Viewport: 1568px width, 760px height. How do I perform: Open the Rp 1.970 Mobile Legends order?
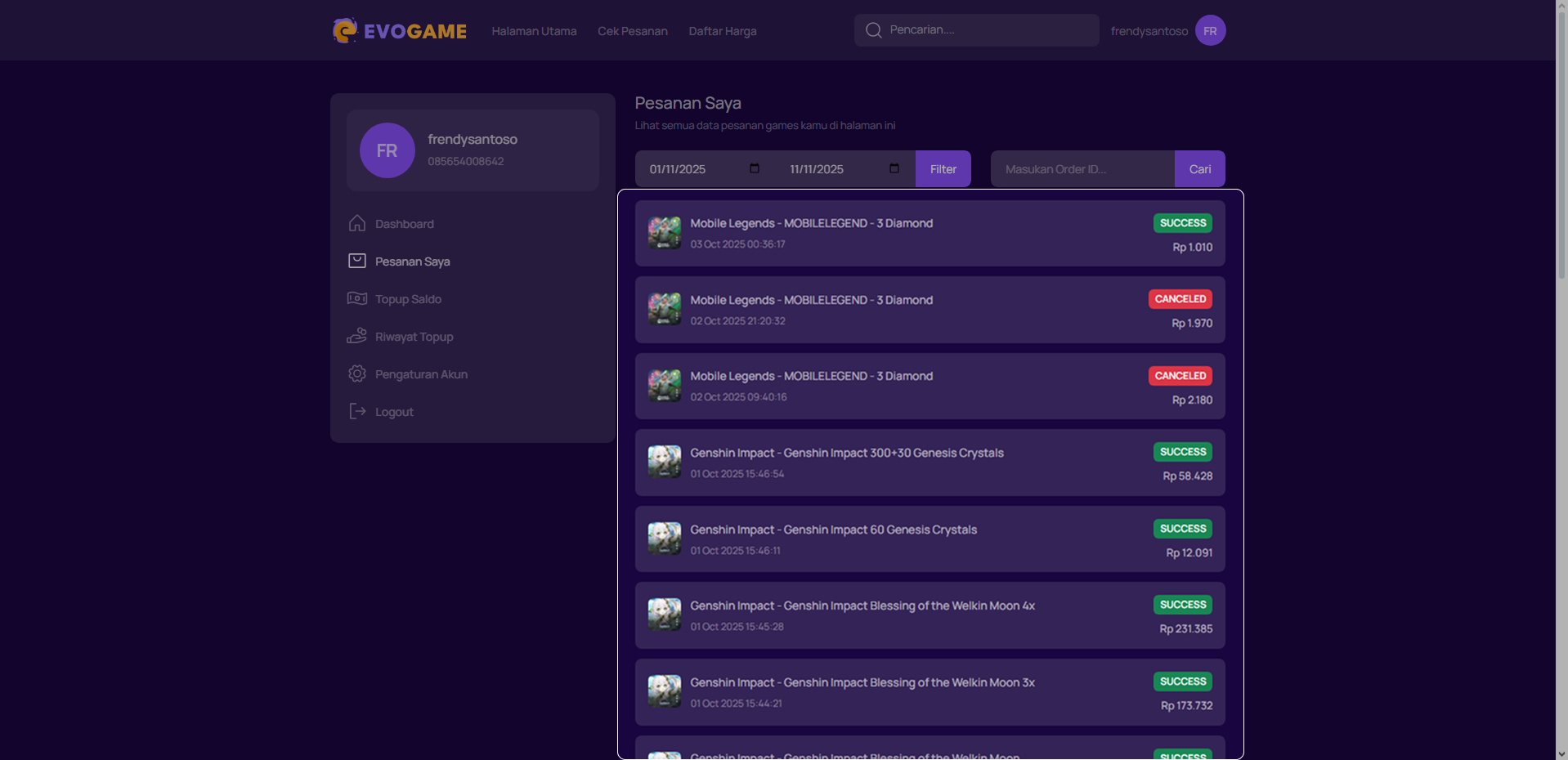tap(930, 310)
